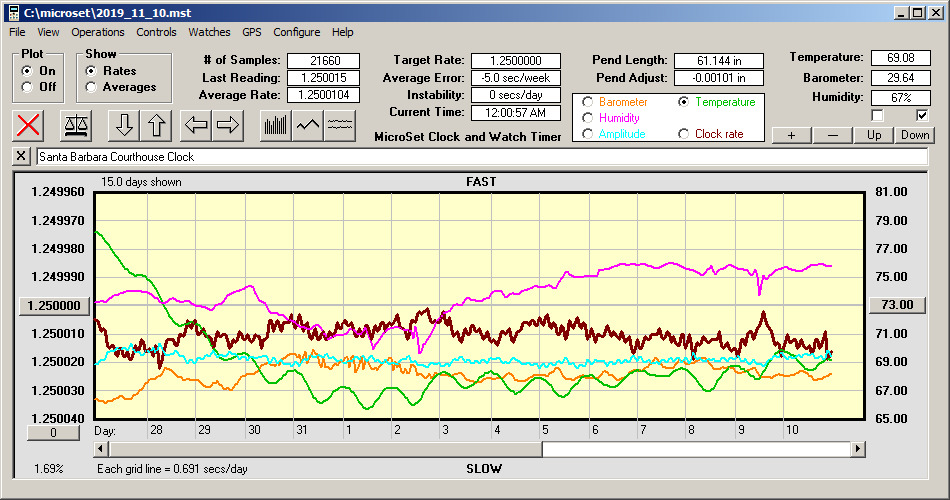Click the Up button
The width and height of the screenshot is (950, 500).
[x=874, y=135]
